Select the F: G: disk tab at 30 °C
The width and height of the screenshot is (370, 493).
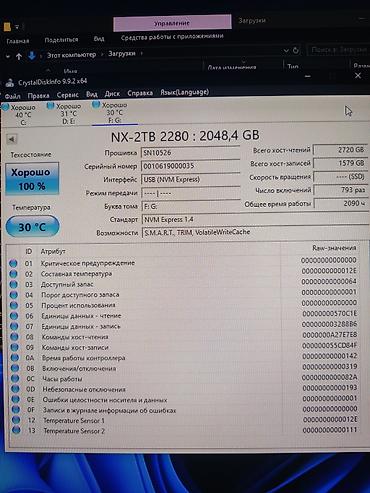click(x=114, y=113)
